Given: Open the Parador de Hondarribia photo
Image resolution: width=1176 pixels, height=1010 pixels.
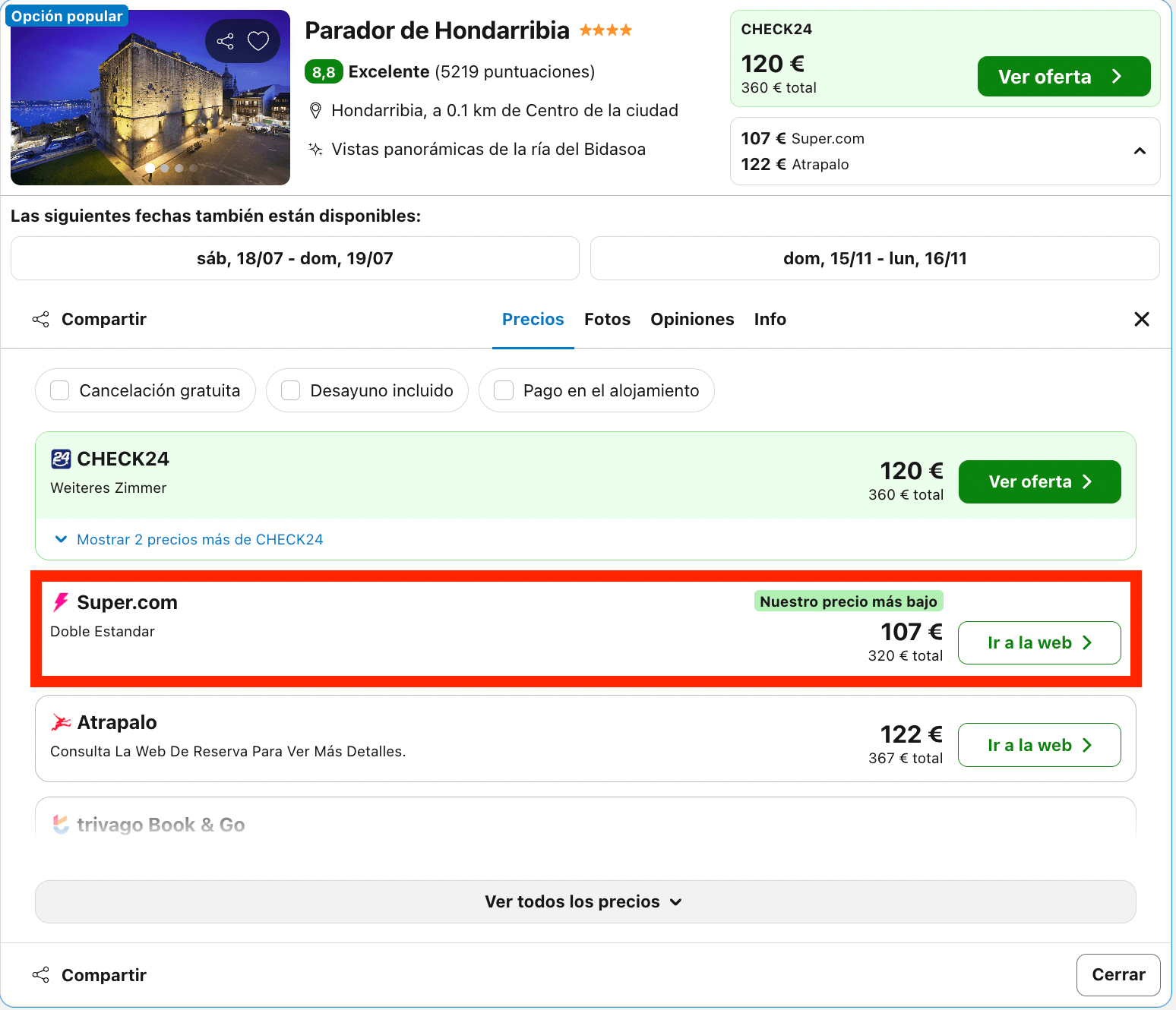Looking at the screenshot, I should pyautogui.click(x=150, y=97).
